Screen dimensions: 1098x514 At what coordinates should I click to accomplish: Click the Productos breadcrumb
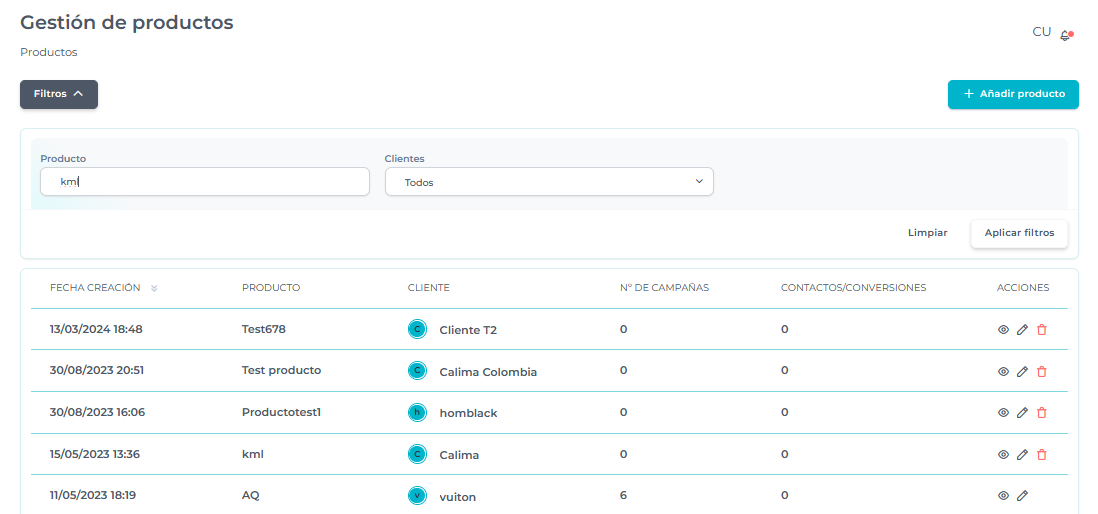49,52
